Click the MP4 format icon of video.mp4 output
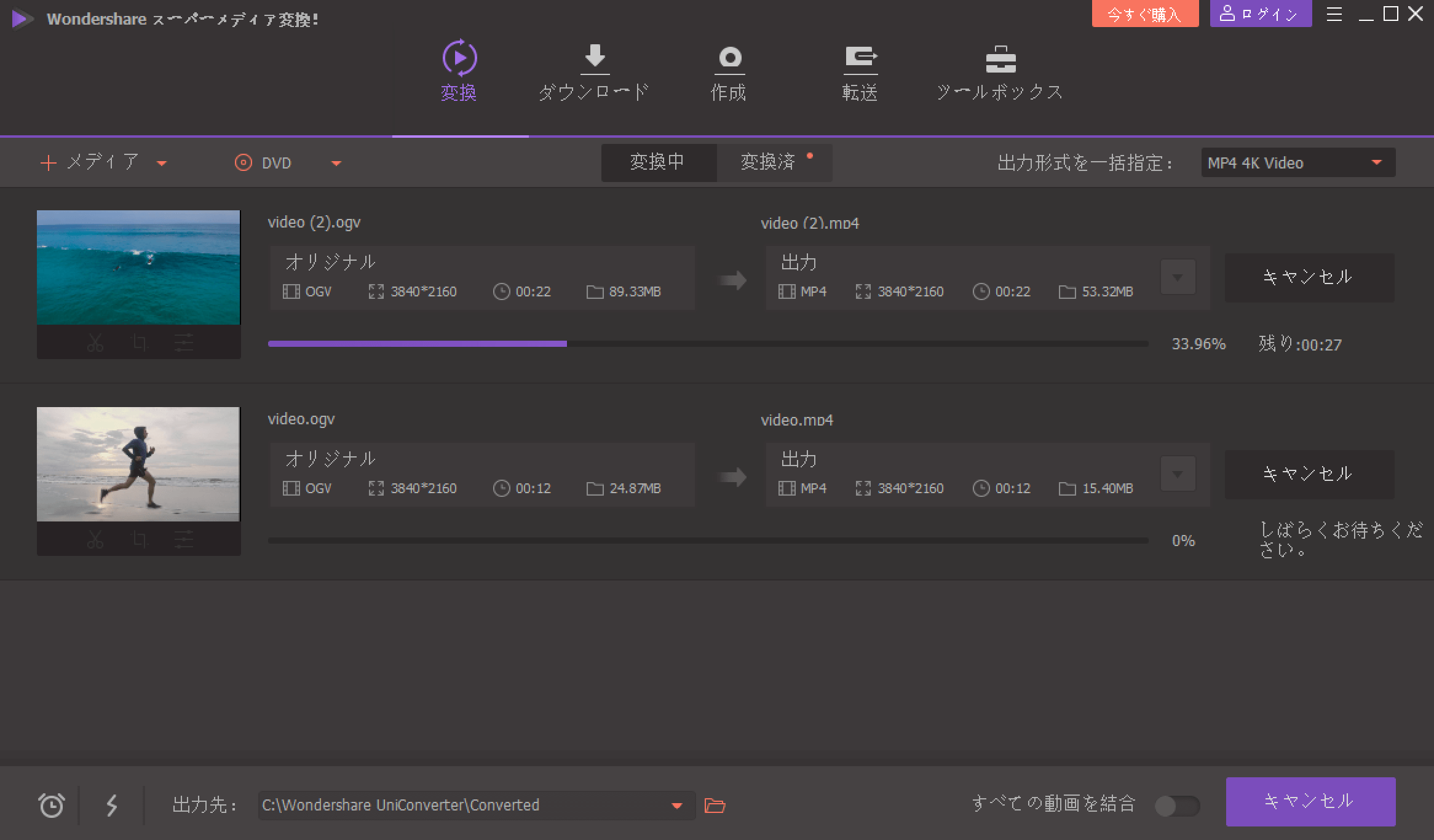Image resolution: width=1434 pixels, height=840 pixels. pyautogui.click(x=786, y=488)
